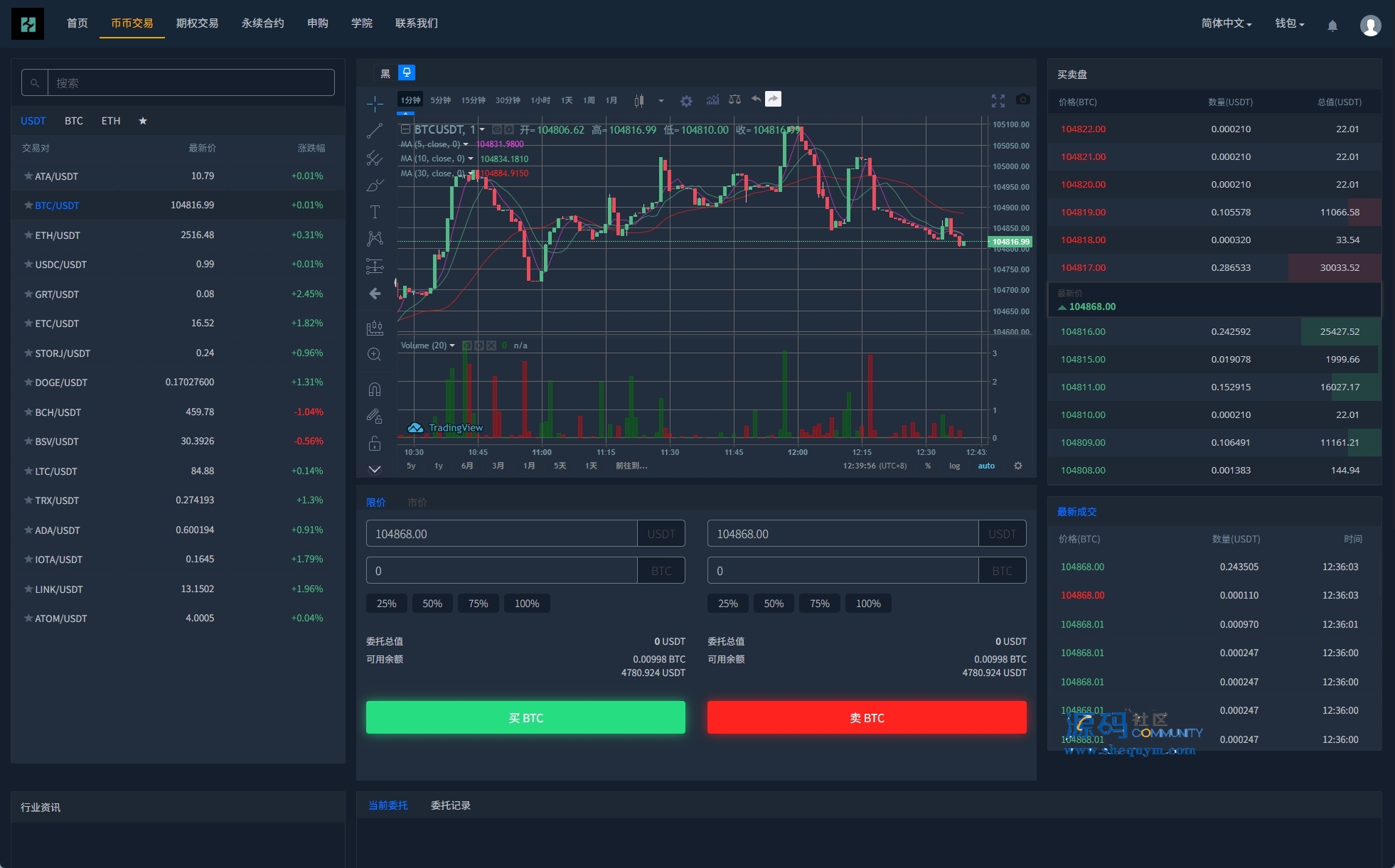Viewport: 1395px width, 868px height.
Task: Click the green 买 BTC button
Action: pyautogui.click(x=525, y=717)
